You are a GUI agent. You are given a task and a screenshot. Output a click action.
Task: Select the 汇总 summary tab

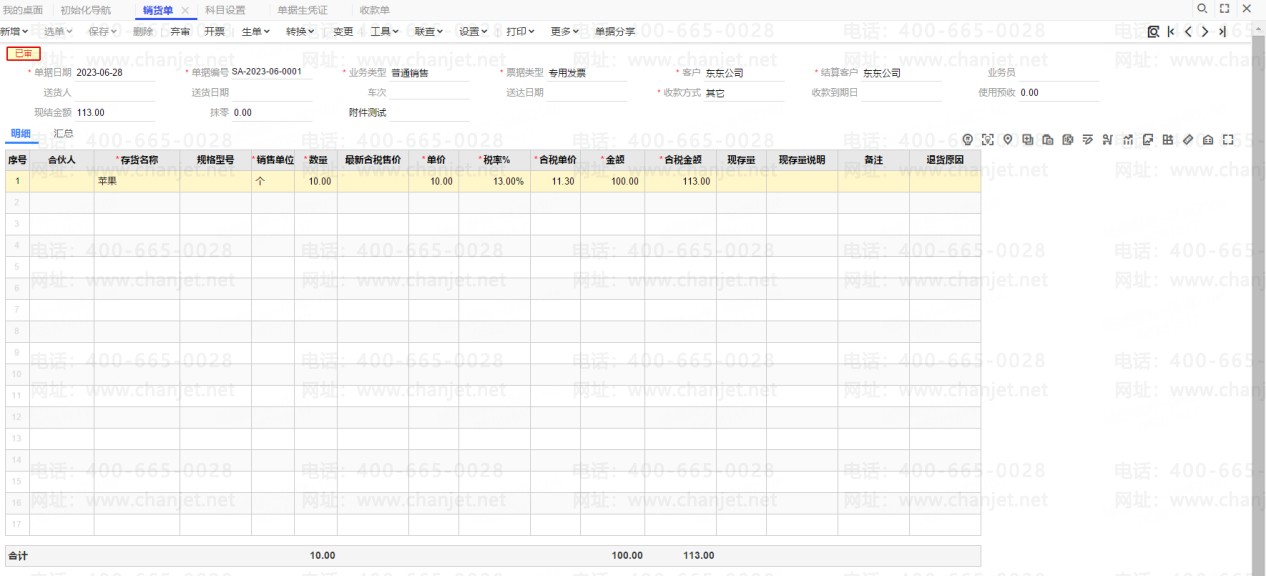click(x=63, y=133)
